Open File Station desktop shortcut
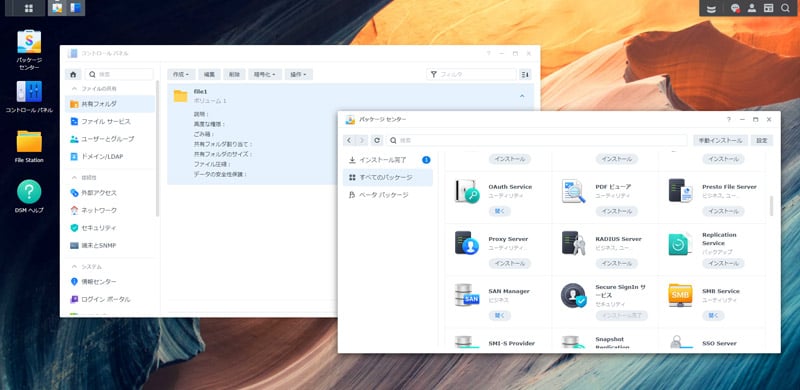 click(29, 141)
